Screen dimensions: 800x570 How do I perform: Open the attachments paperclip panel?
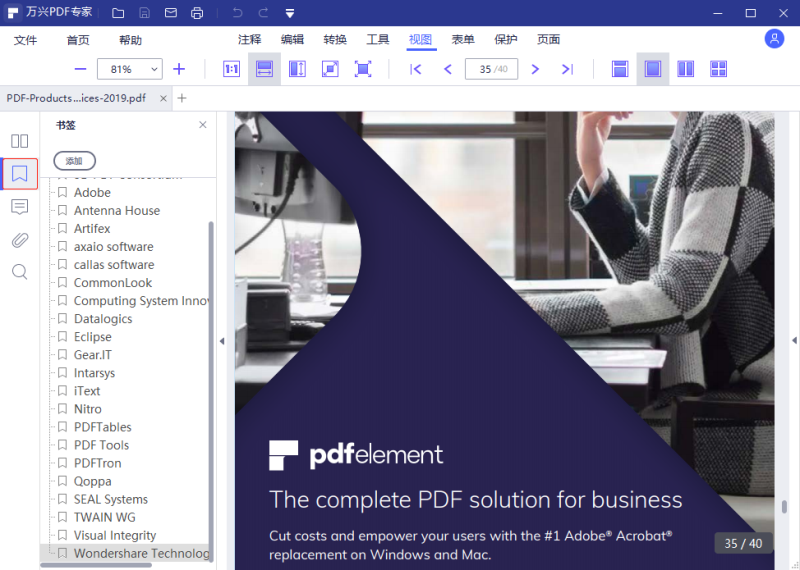[19, 239]
